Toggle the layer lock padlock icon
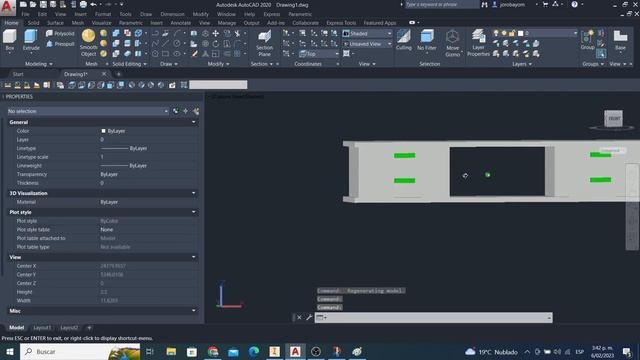 [x=512, y=33]
